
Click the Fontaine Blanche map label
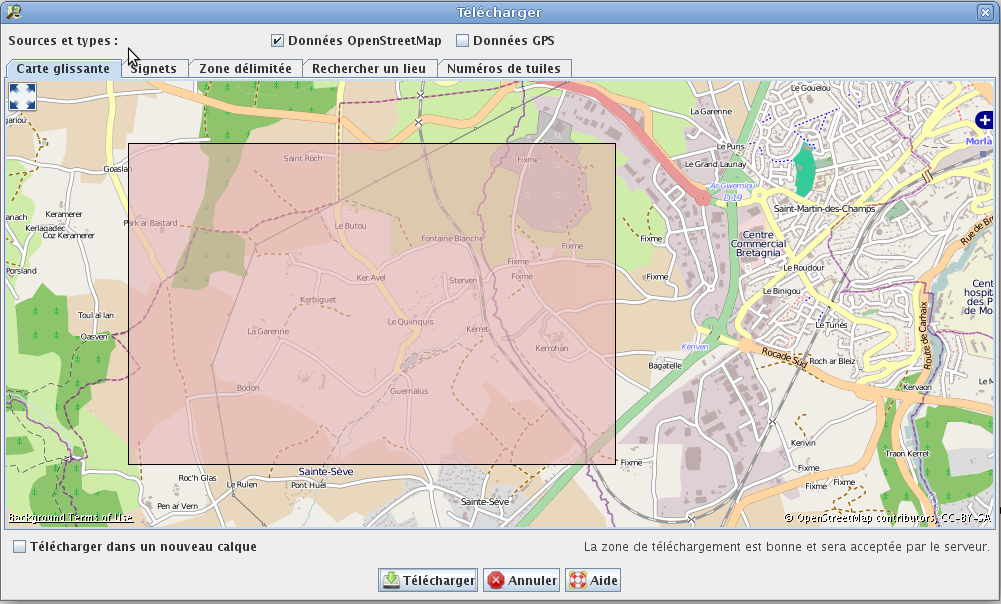(453, 238)
